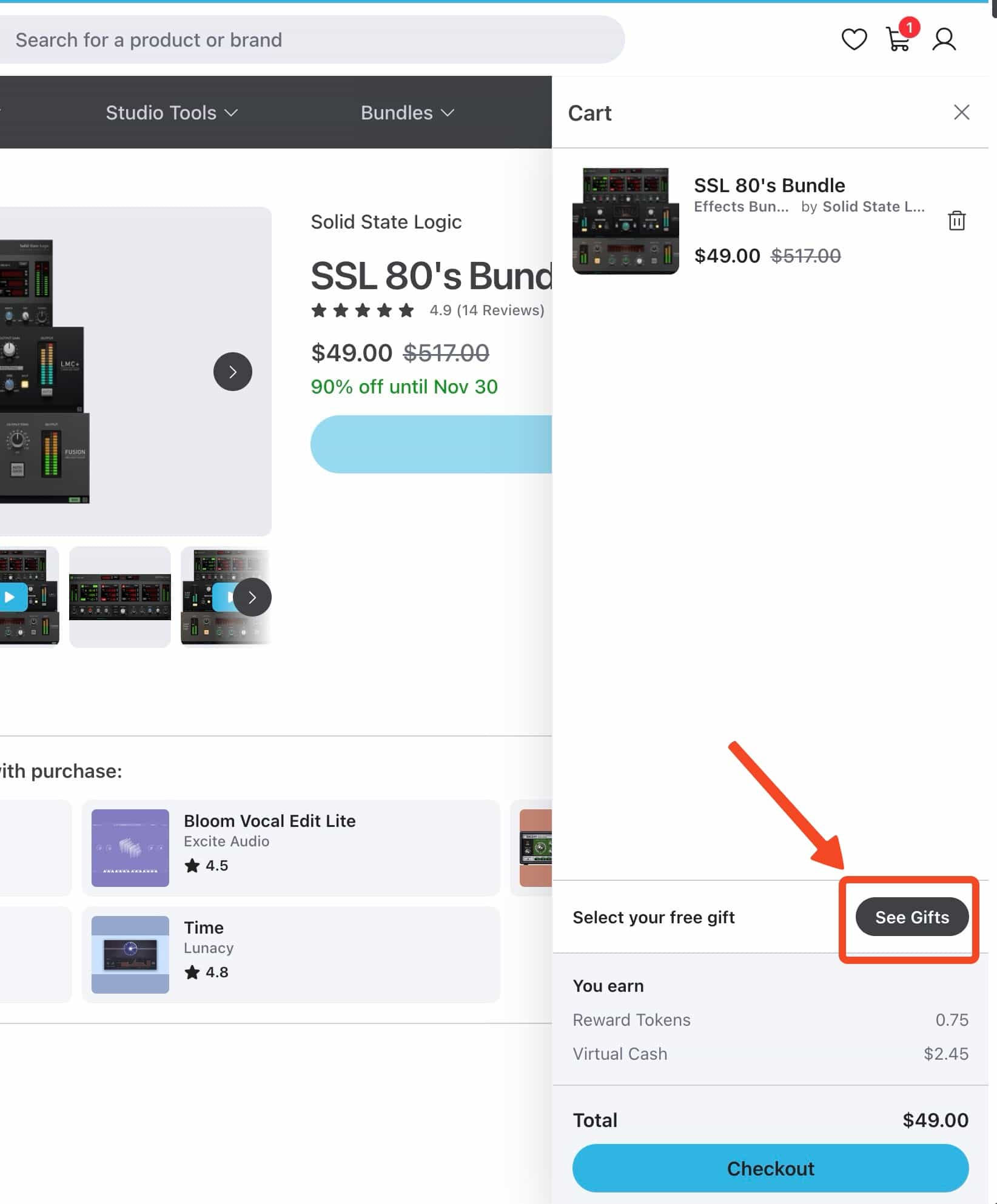Click SSL 80's Bundle title in cart
This screenshot has width=997, height=1204.
point(769,185)
